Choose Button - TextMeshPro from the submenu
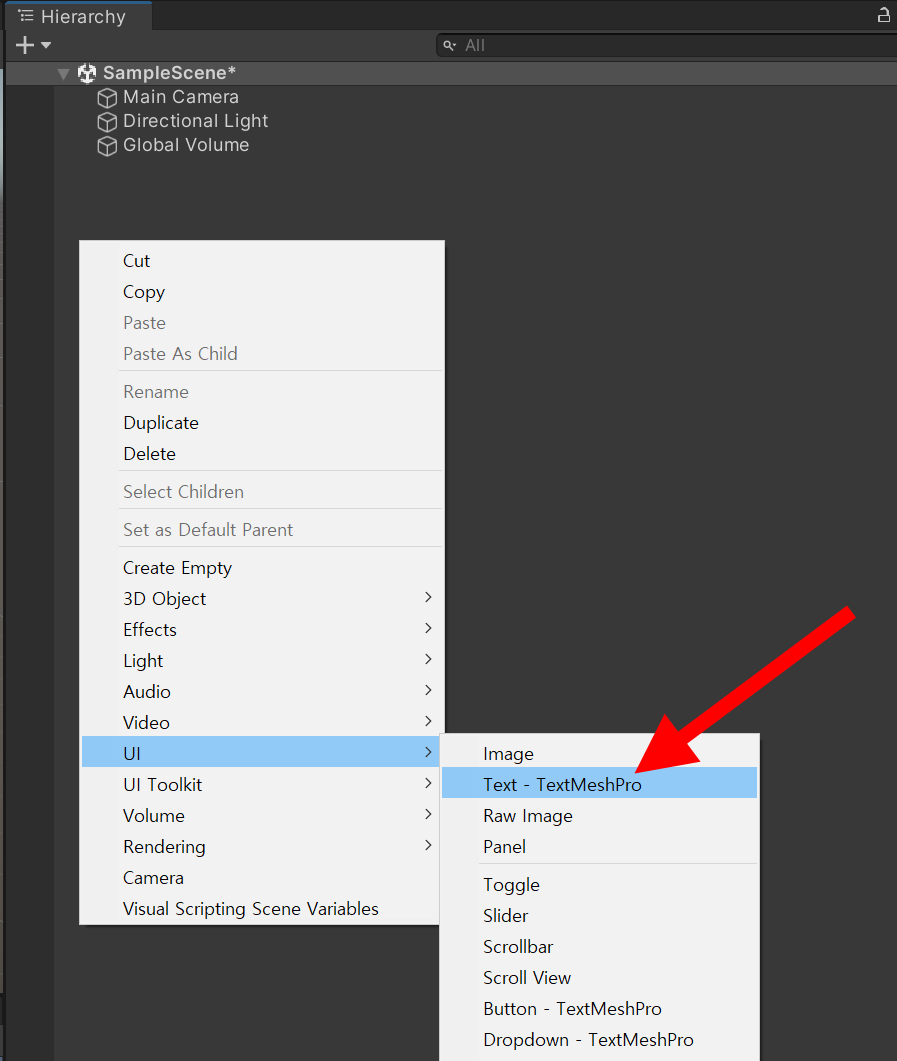This screenshot has width=897, height=1061. 599,1010
